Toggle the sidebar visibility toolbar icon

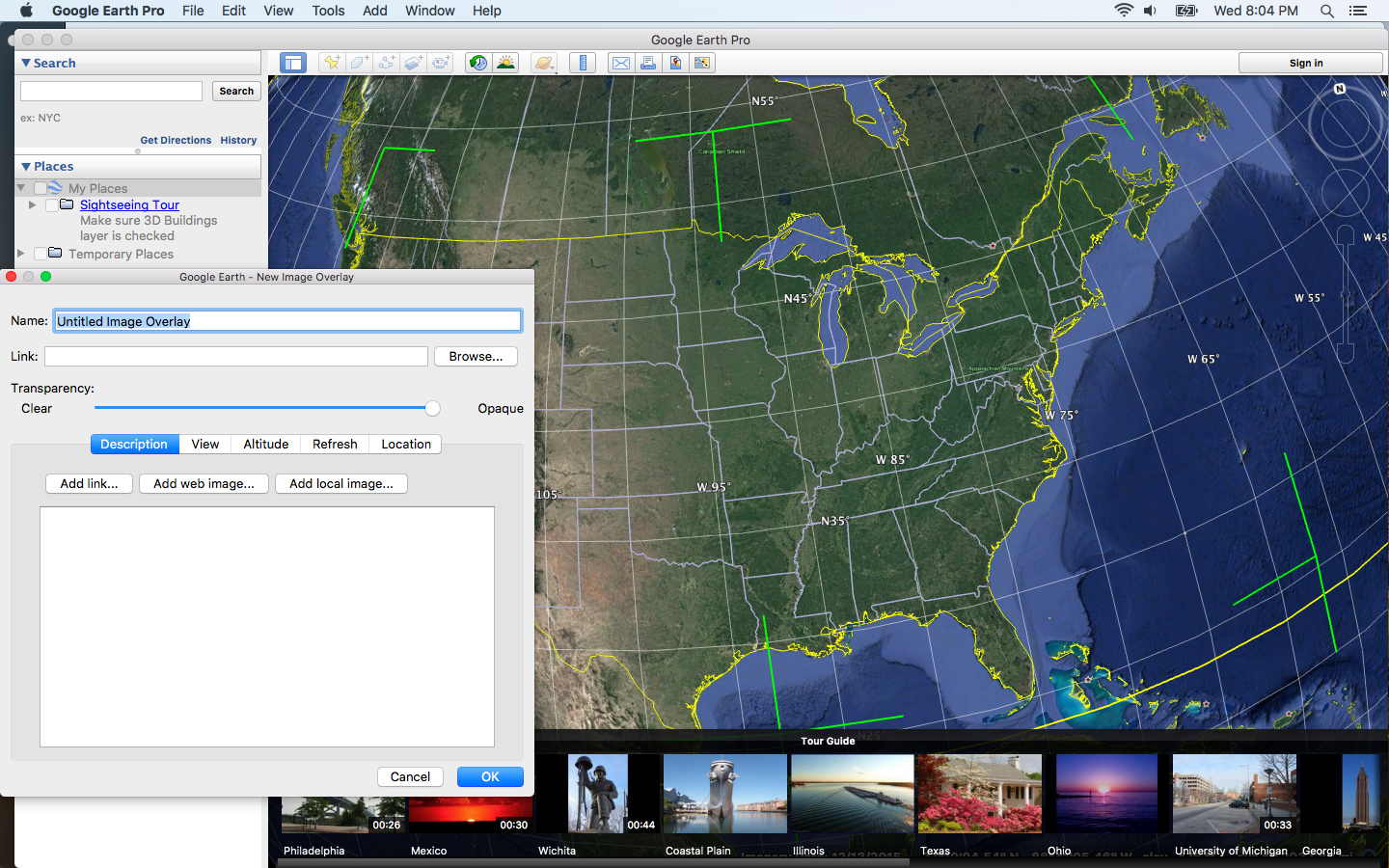point(293,63)
